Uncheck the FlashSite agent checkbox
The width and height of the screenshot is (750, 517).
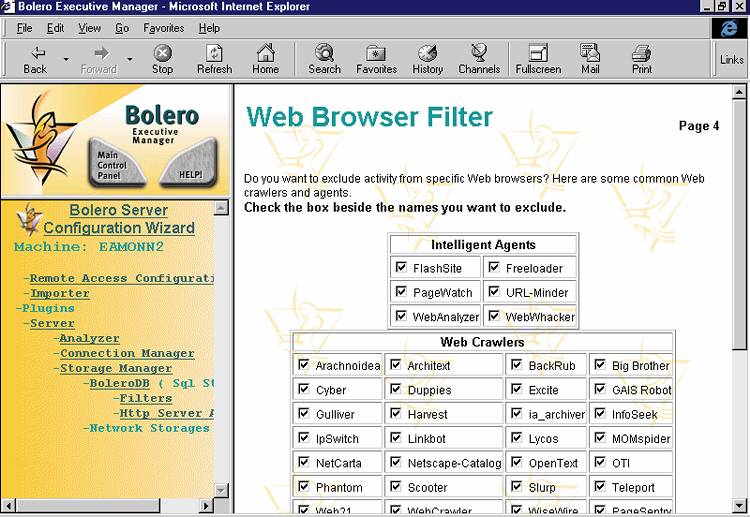(401, 267)
